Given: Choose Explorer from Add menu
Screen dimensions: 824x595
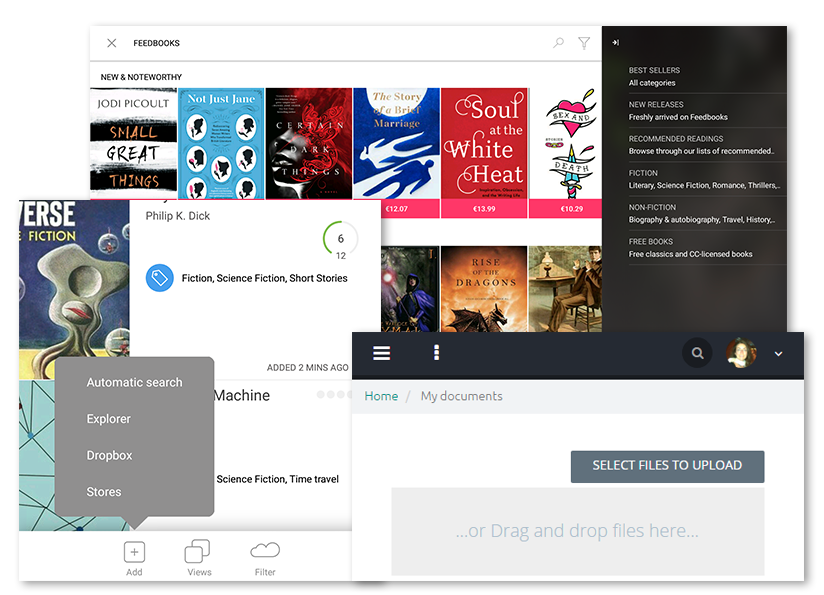Looking at the screenshot, I should click(x=109, y=419).
